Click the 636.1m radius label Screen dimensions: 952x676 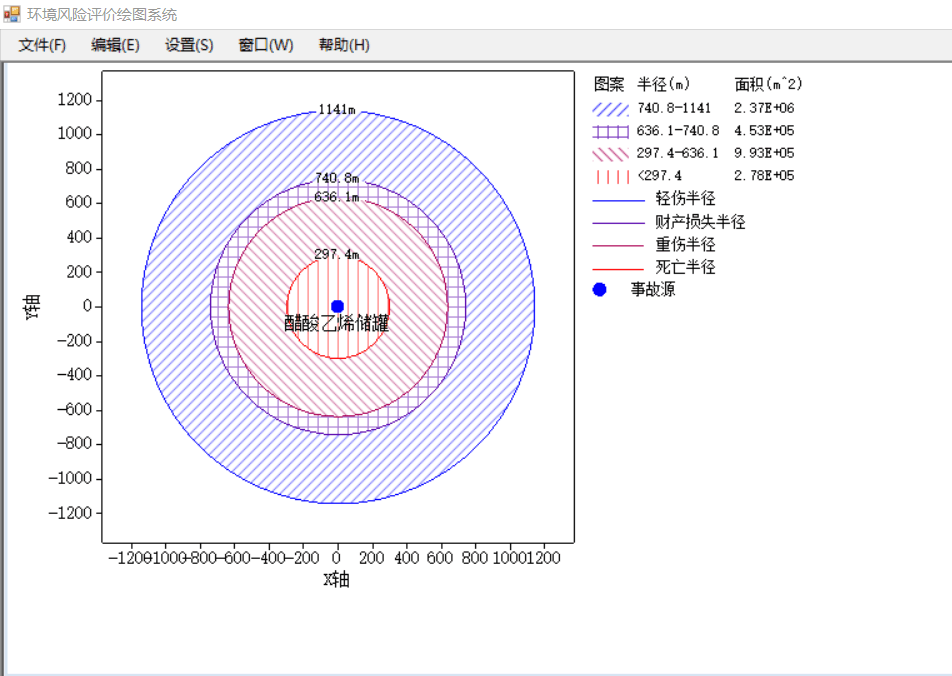pyautogui.click(x=336, y=197)
